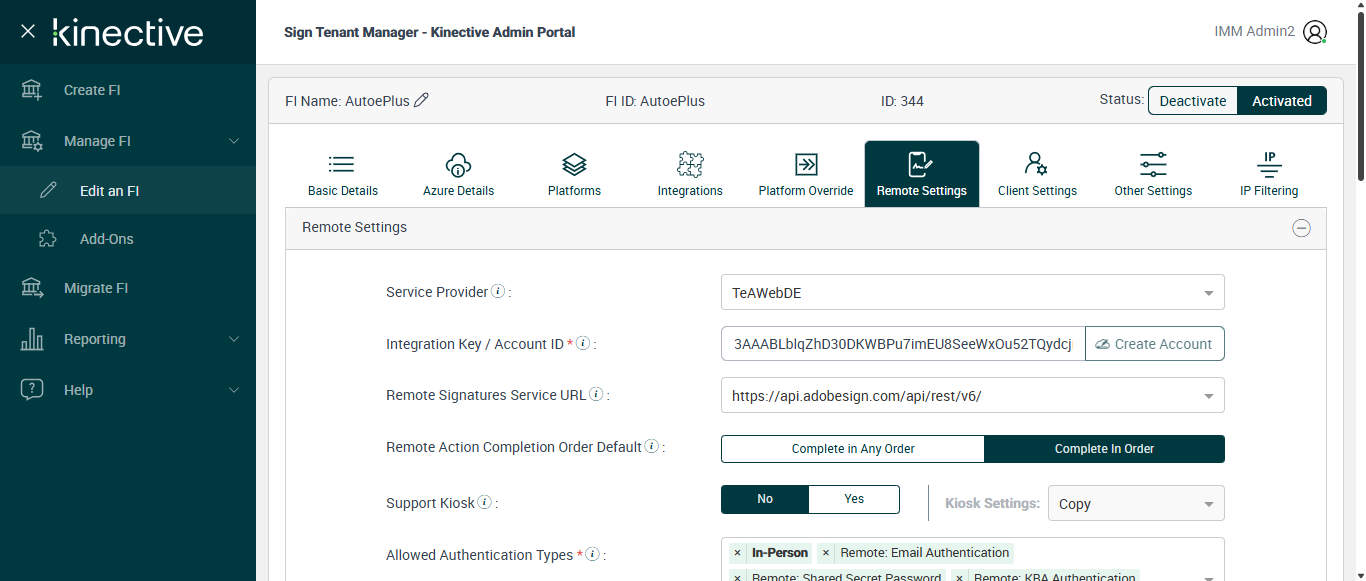Open the Service Provider dropdown

pos(972,293)
